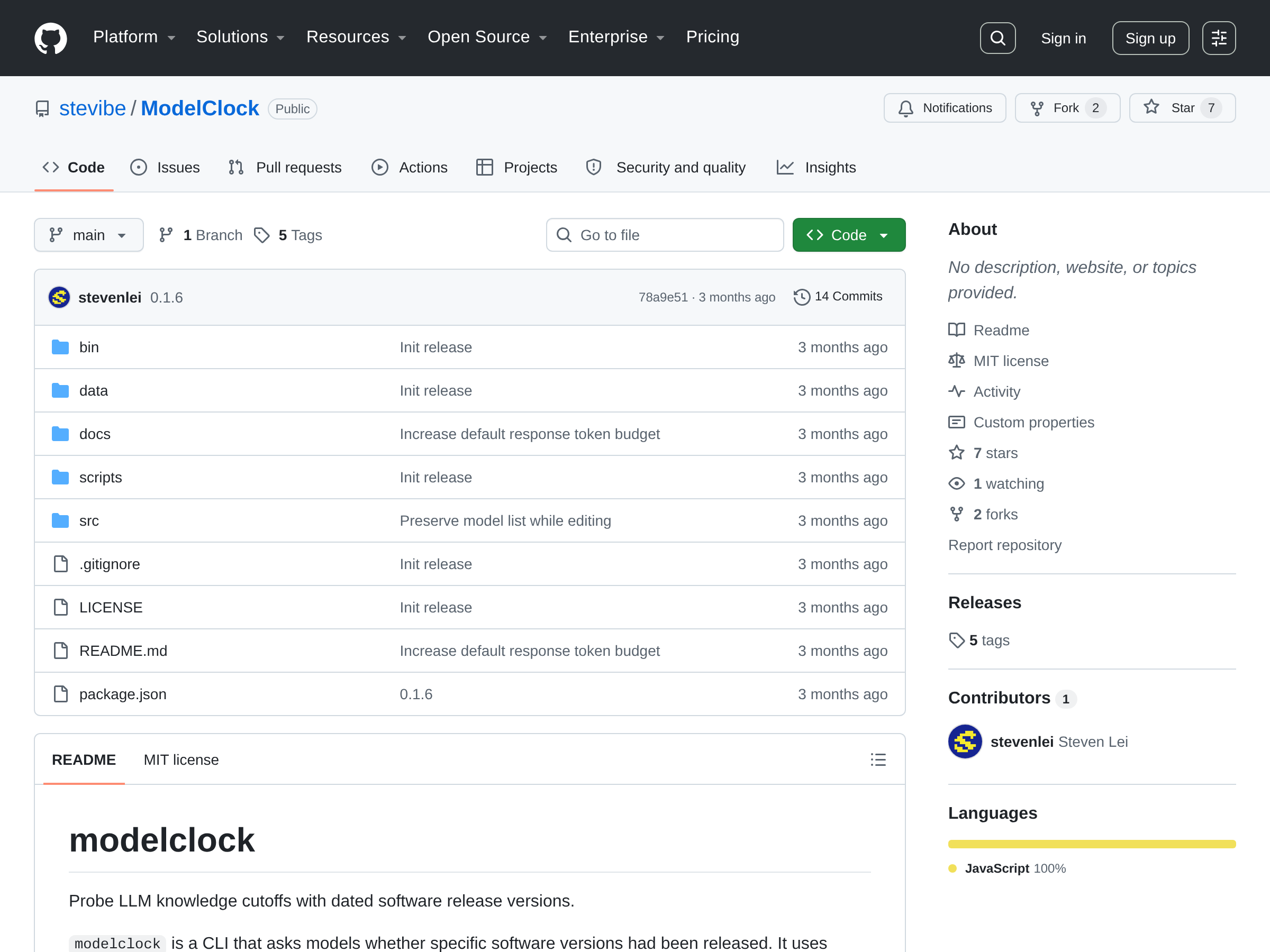Open docs 'Increase default response token budget' commit

point(529,434)
